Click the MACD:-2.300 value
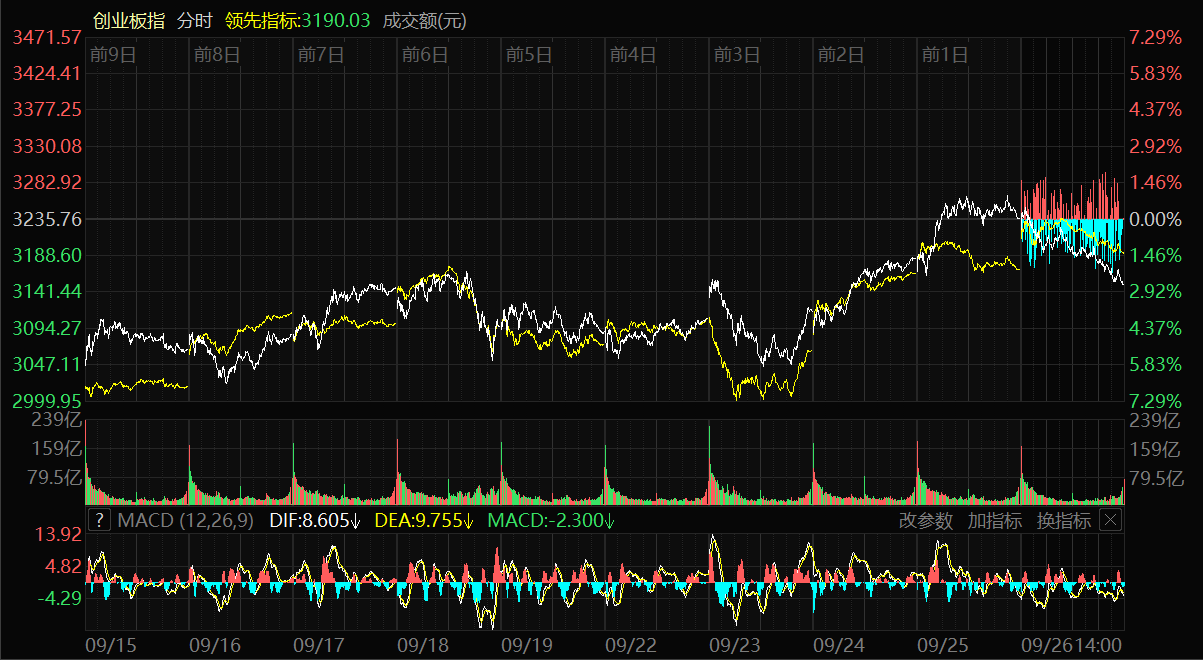 pyautogui.click(x=551, y=520)
